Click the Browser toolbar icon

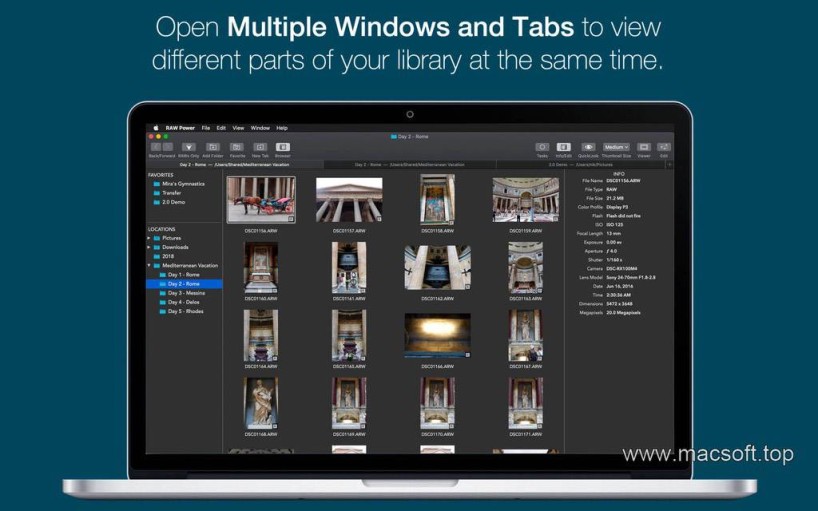point(283,147)
